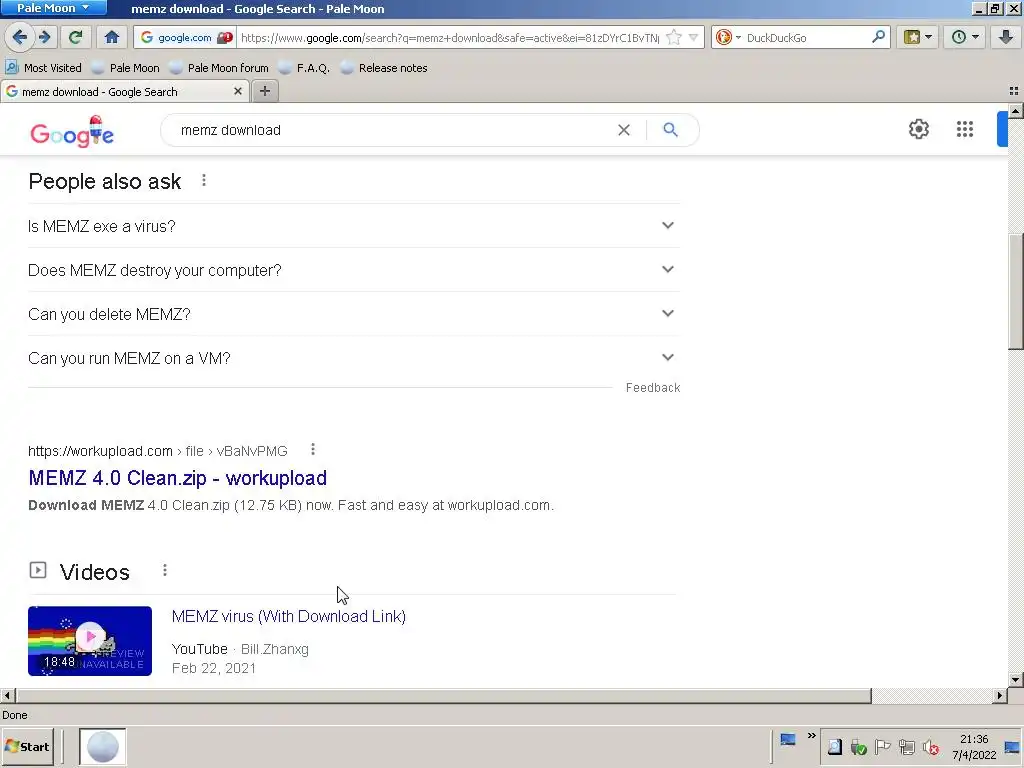This screenshot has height=768, width=1024.
Task: Expand 'Can you delete MEMZ?'
Action: tap(354, 314)
